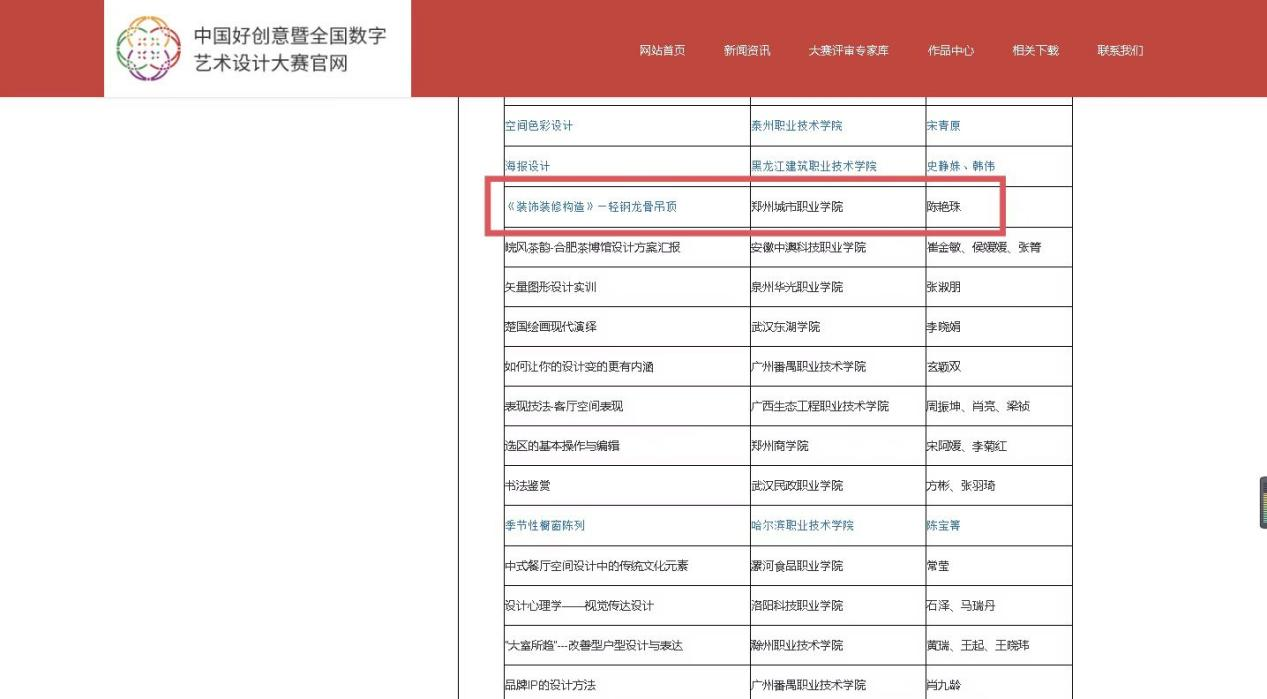1267x699 pixels.
Task: Open the 相关下载 navigation item
Action: (1035, 51)
